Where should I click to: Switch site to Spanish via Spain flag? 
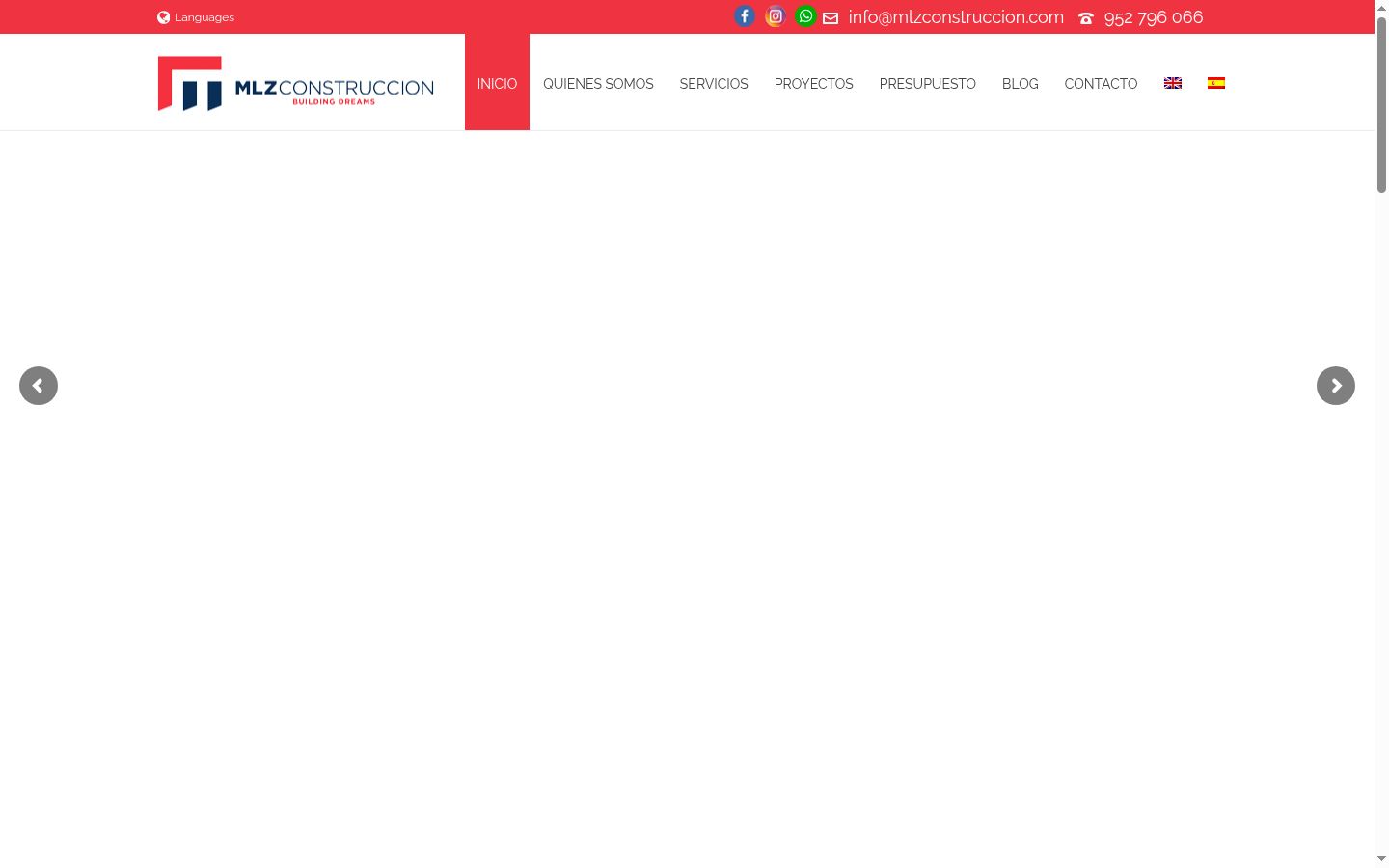click(x=1216, y=83)
